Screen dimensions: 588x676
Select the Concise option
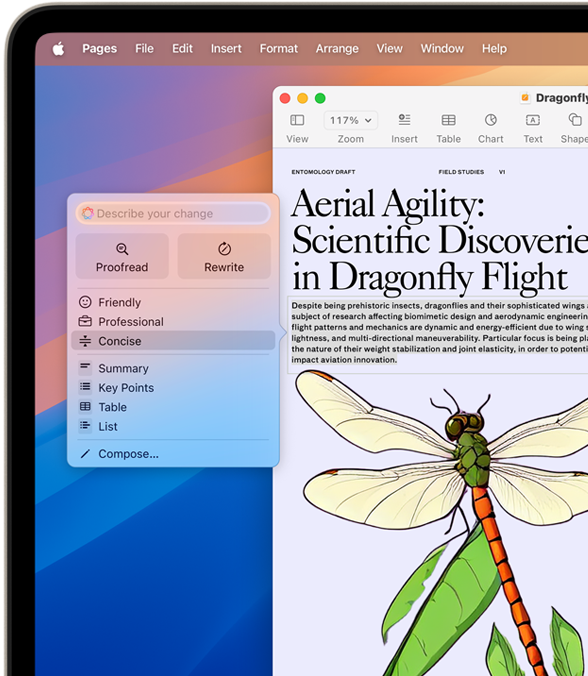click(x=173, y=341)
